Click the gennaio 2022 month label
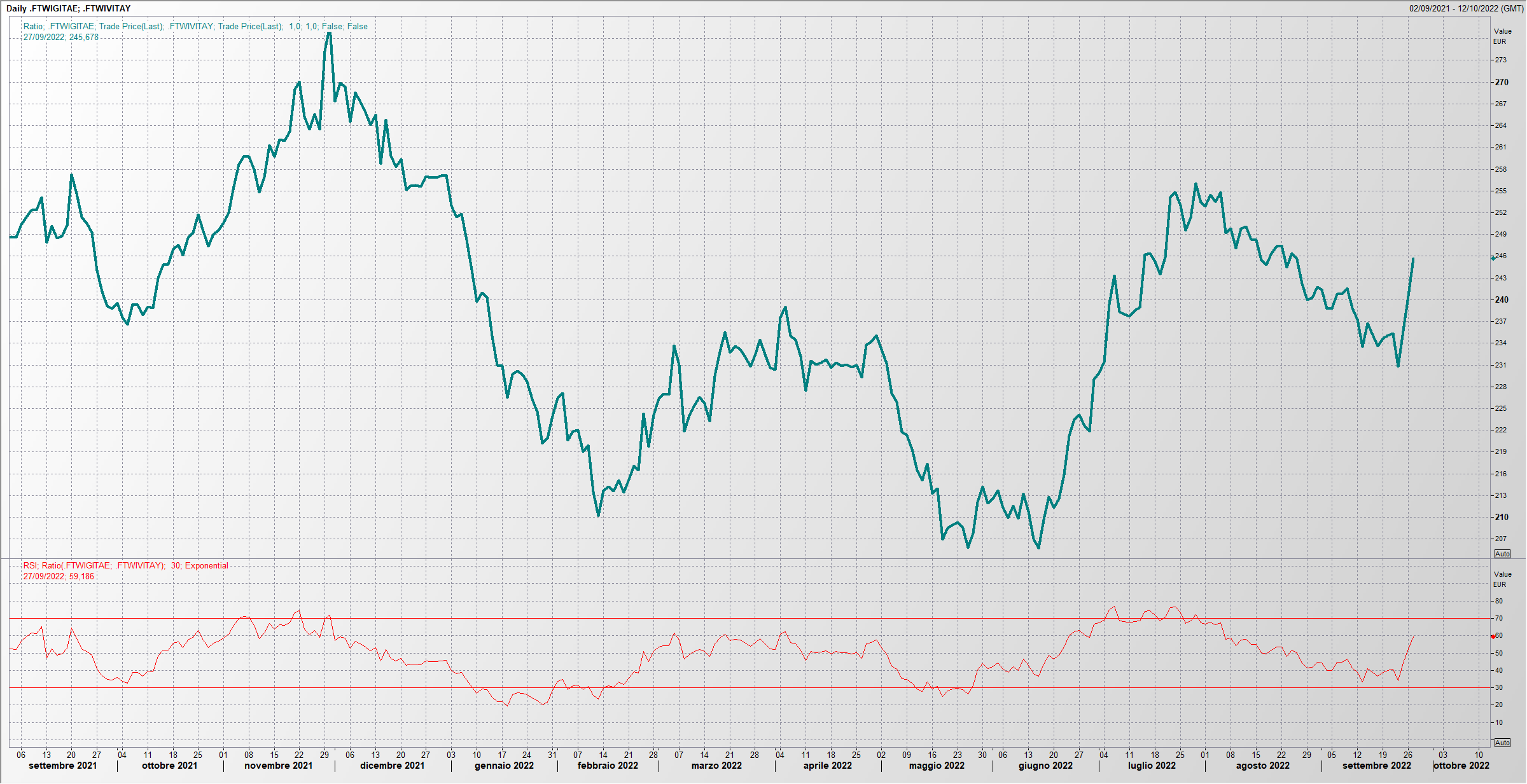 coord(505,766)
